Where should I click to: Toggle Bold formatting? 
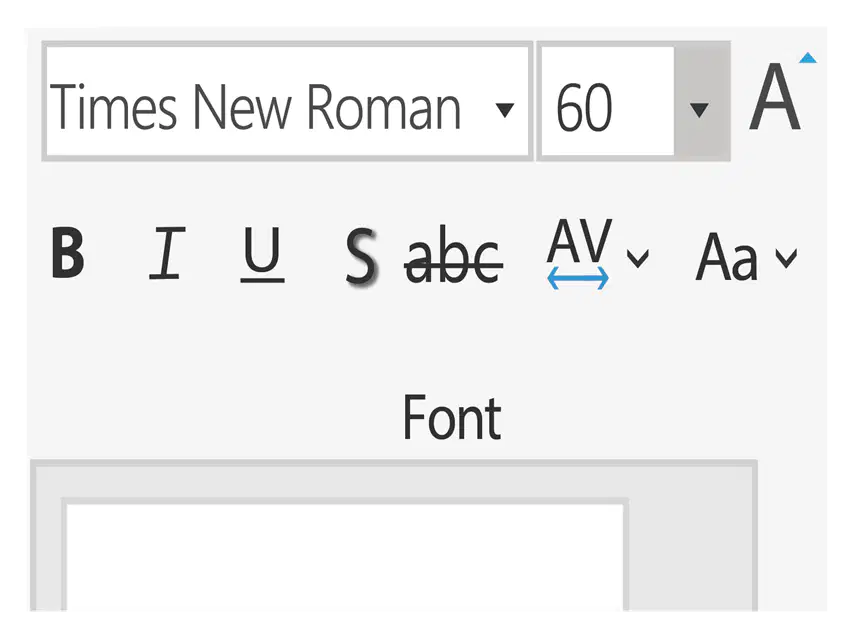[x=67, y=254]
